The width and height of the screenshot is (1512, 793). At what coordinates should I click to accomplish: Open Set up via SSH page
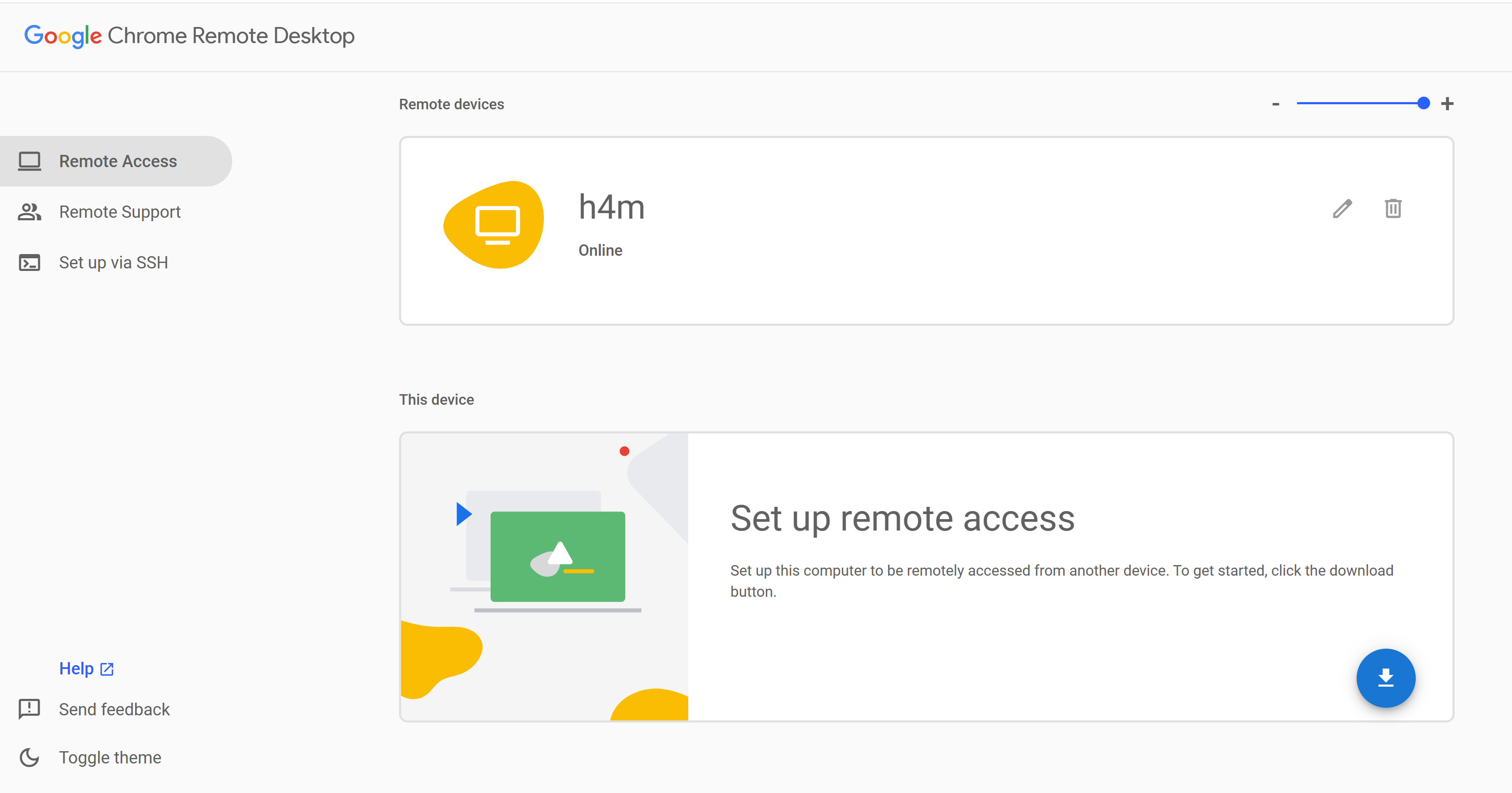point(113,262)
